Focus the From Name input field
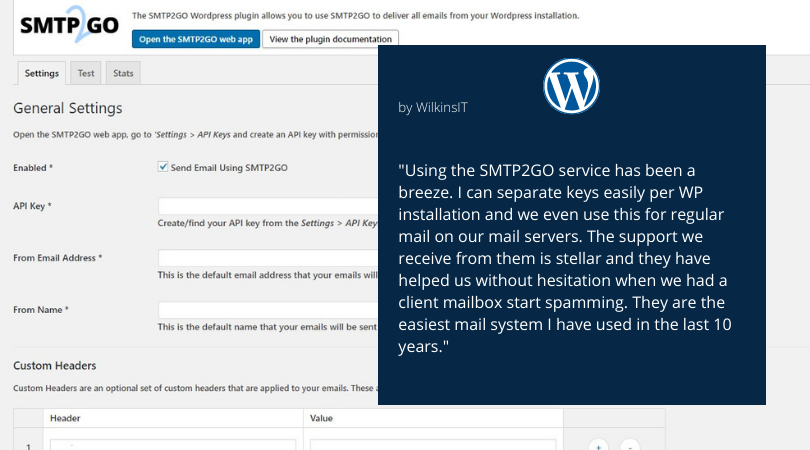 [268, 310]
